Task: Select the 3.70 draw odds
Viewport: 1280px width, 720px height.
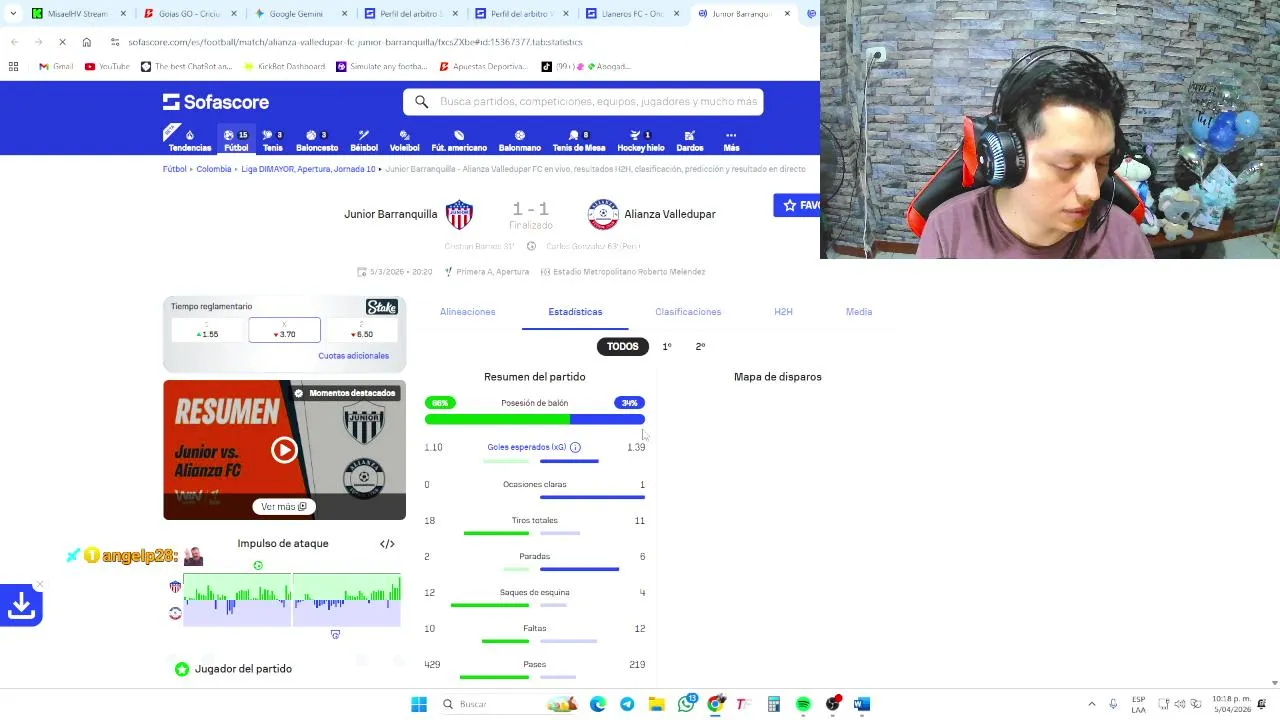Action: point(284,330)
